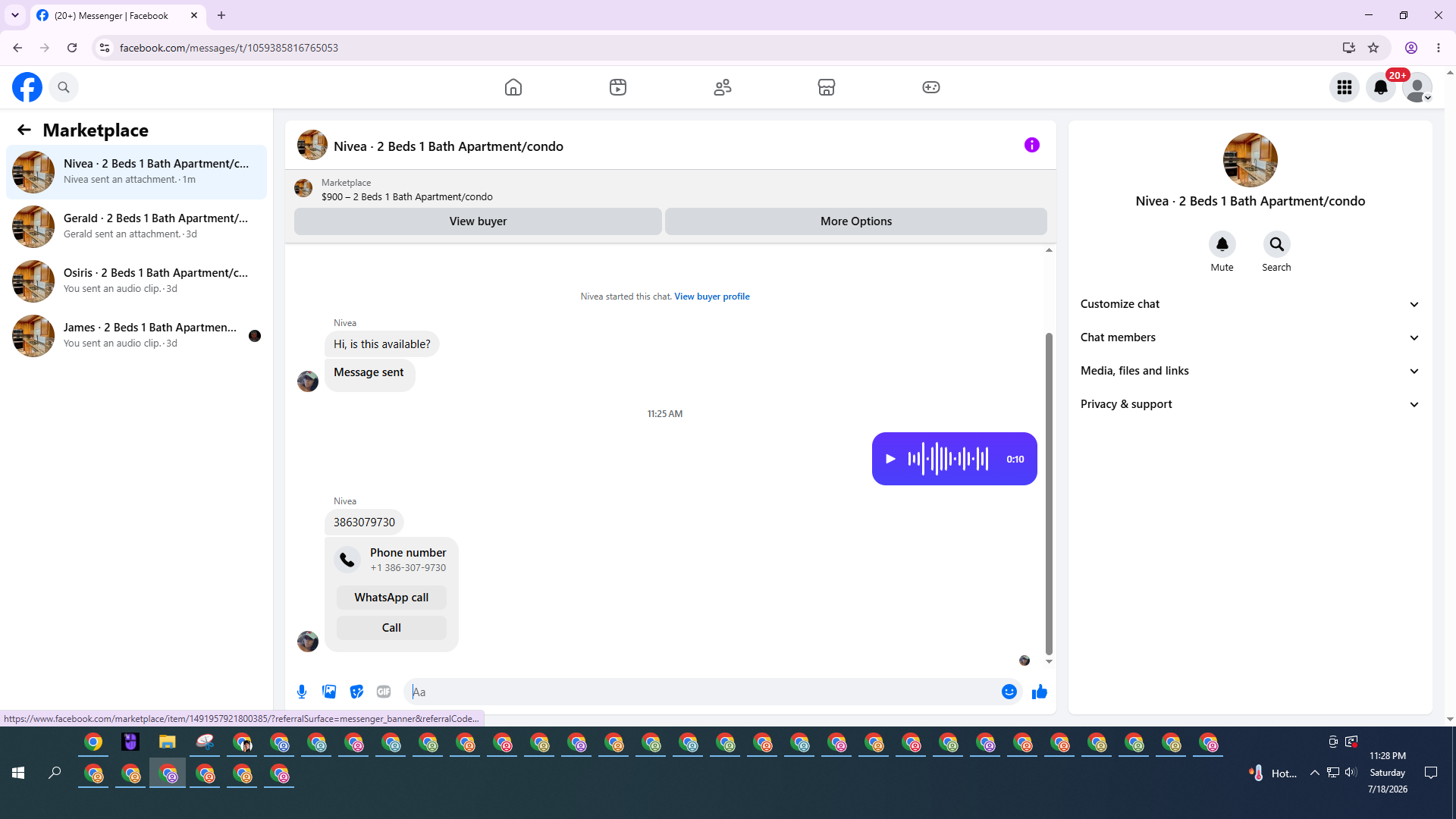Focus the Aa message input field

(x=701, y=692)
